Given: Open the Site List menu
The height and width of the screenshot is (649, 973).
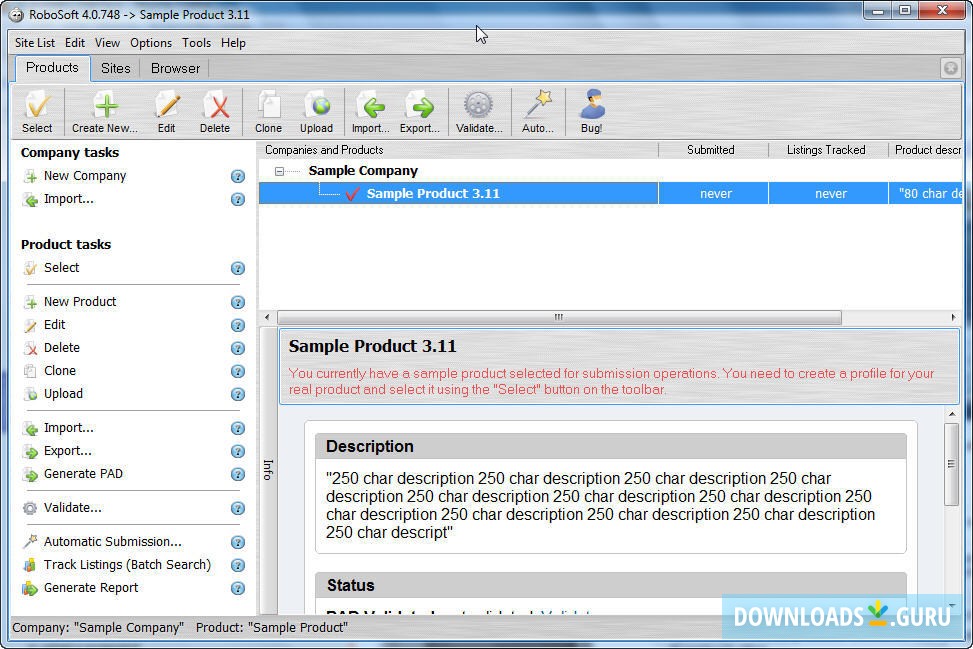Looking at the screenshot, I should (35, 43).
